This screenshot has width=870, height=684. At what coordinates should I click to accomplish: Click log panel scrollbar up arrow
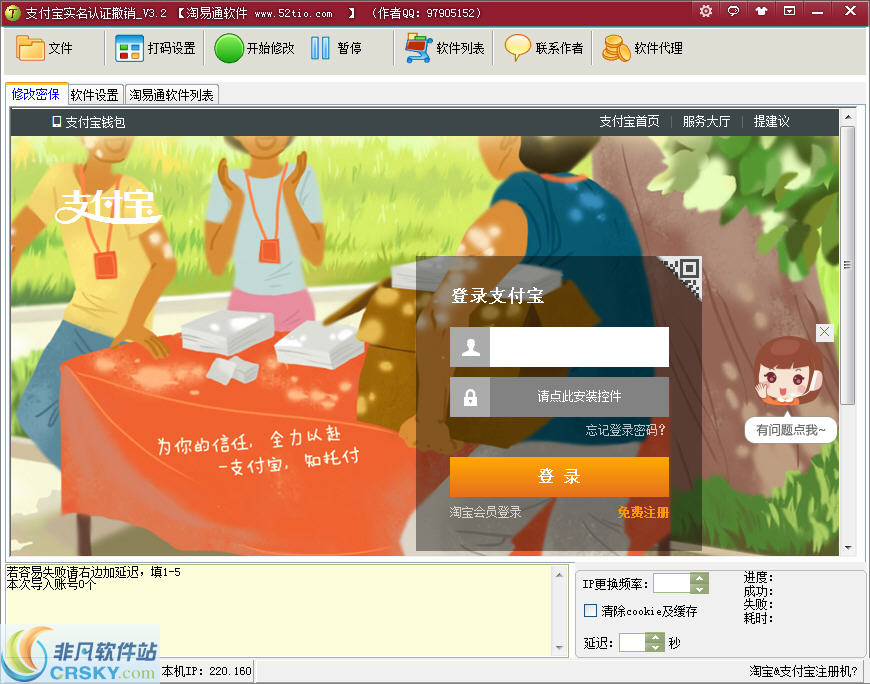[x=559, y=575]
